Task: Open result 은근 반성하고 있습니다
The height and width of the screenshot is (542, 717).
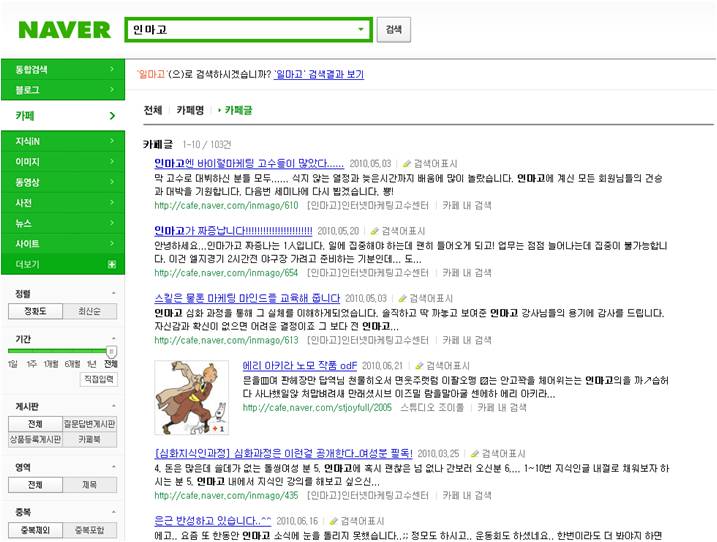Action: [213, 521]
